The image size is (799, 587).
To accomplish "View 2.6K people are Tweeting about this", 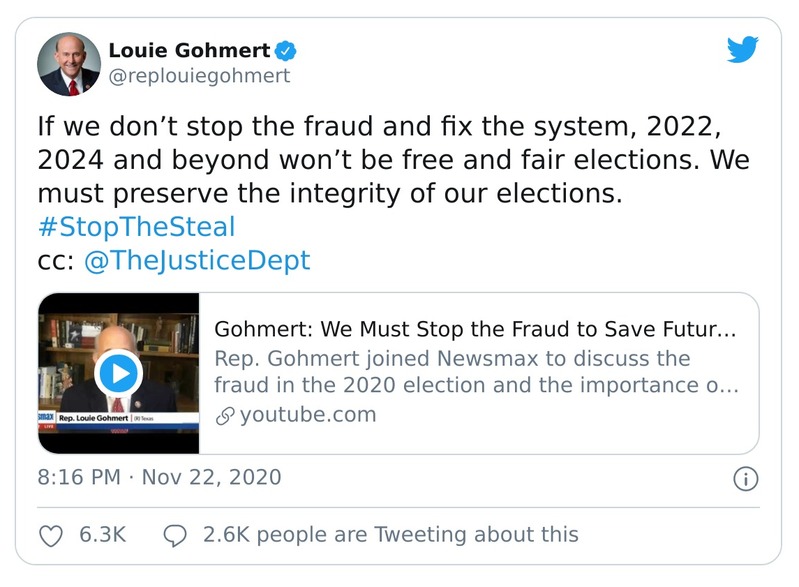I will coord(390,535).
